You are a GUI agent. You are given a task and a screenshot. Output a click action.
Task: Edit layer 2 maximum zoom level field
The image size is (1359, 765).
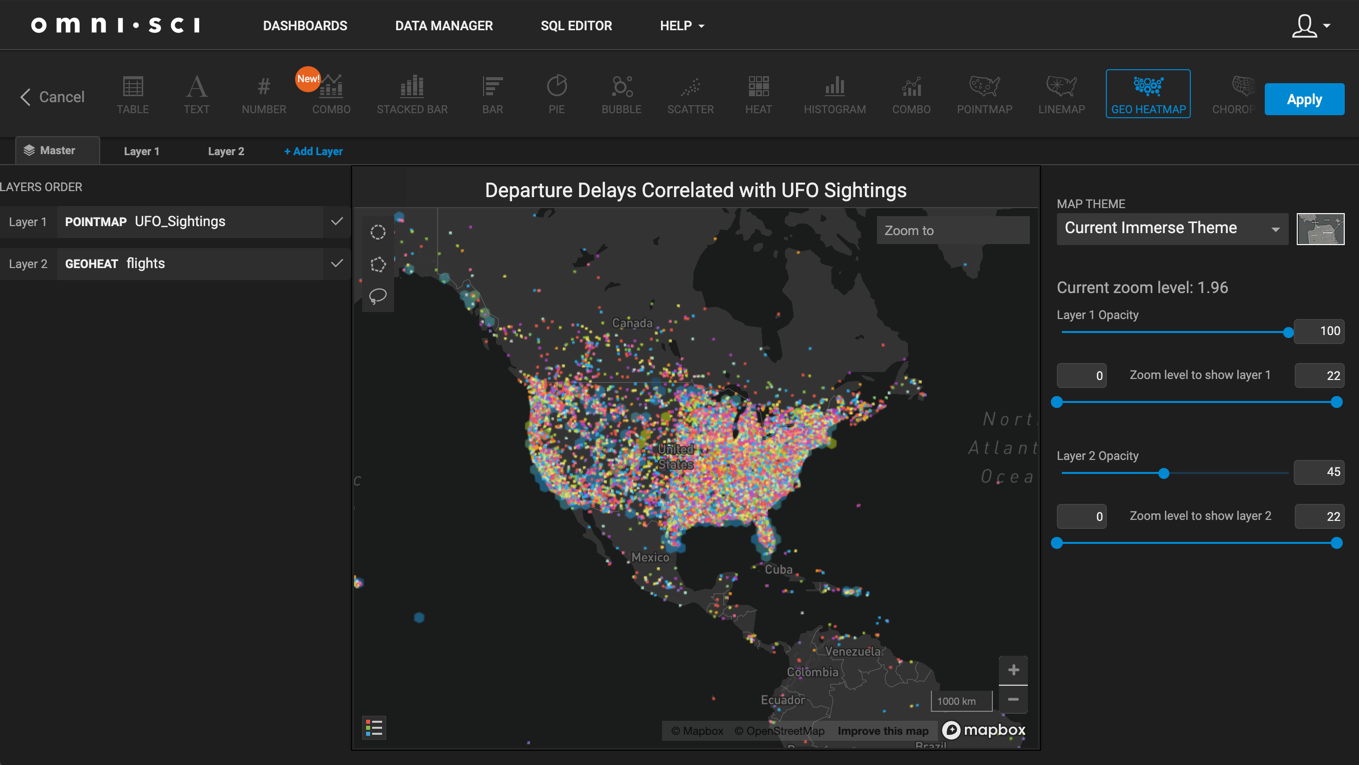(x=1319, y=517)
